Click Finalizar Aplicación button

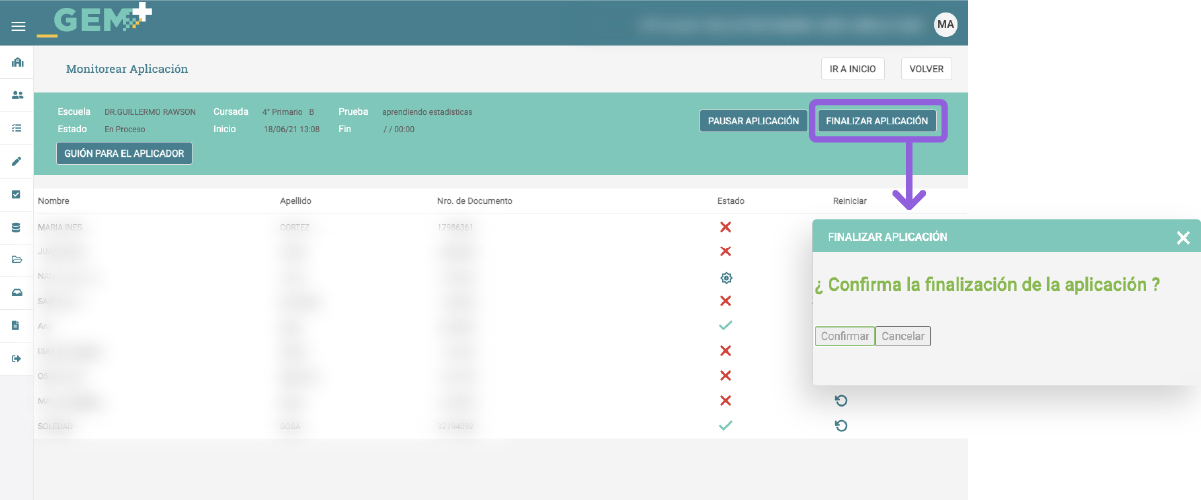877,121
